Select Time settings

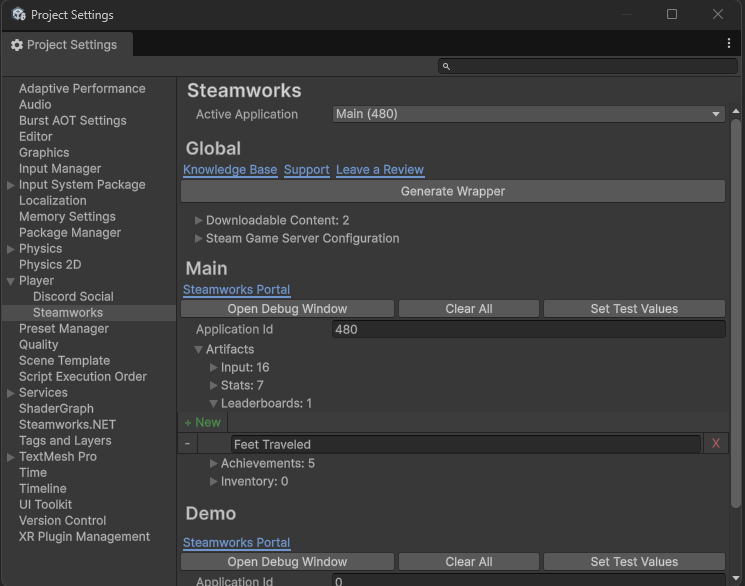33,473
